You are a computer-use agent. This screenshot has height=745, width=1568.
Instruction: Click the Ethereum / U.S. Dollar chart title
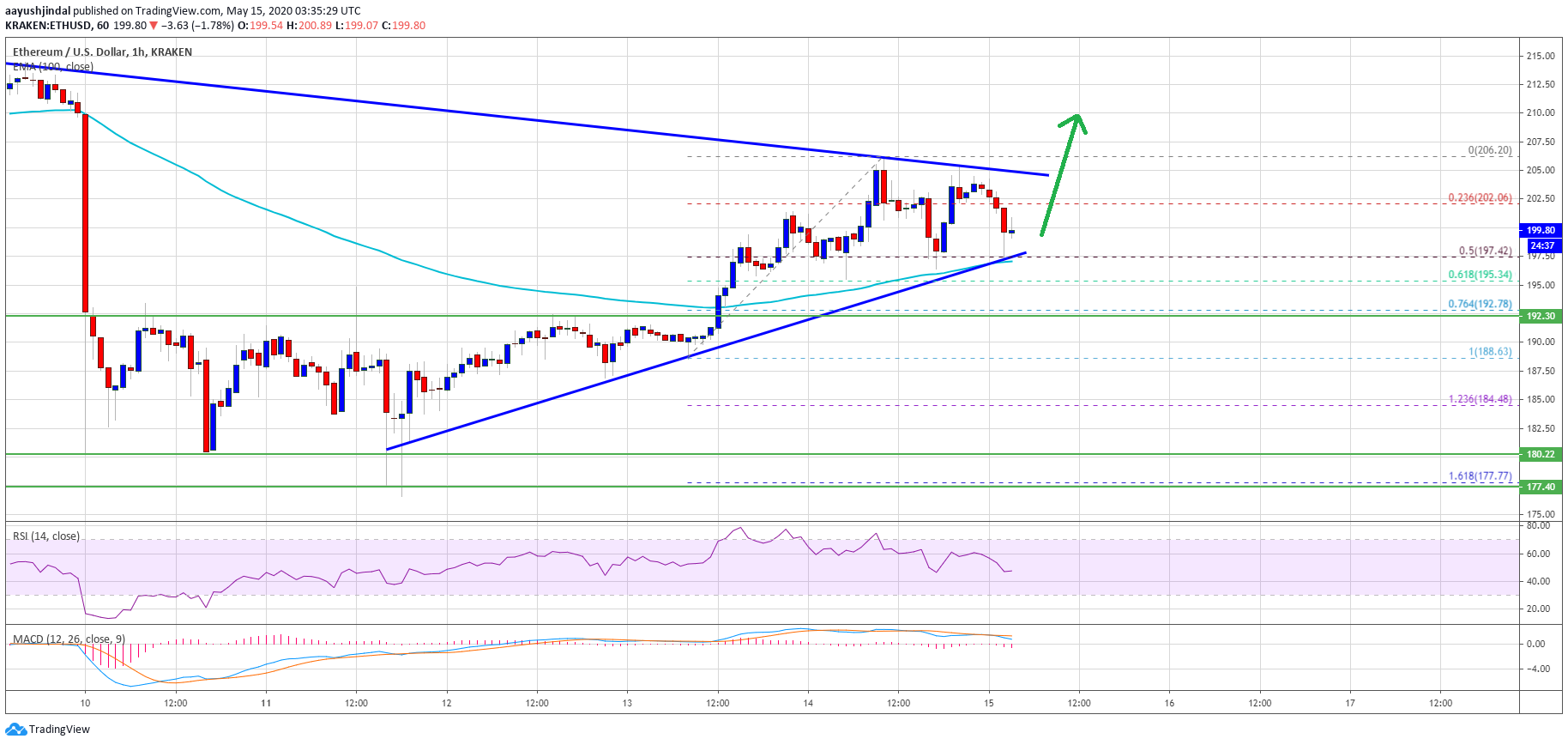point(102,52)
